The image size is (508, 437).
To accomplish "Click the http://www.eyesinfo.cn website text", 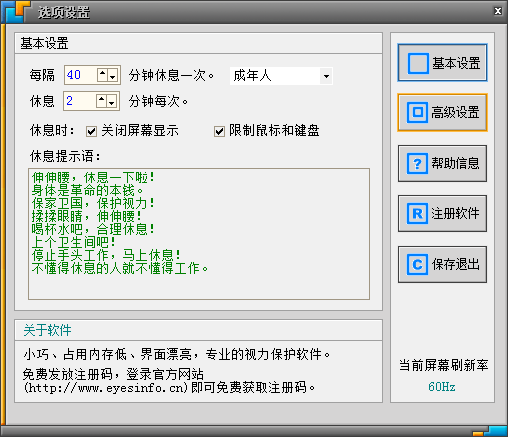I will point(106,388).
